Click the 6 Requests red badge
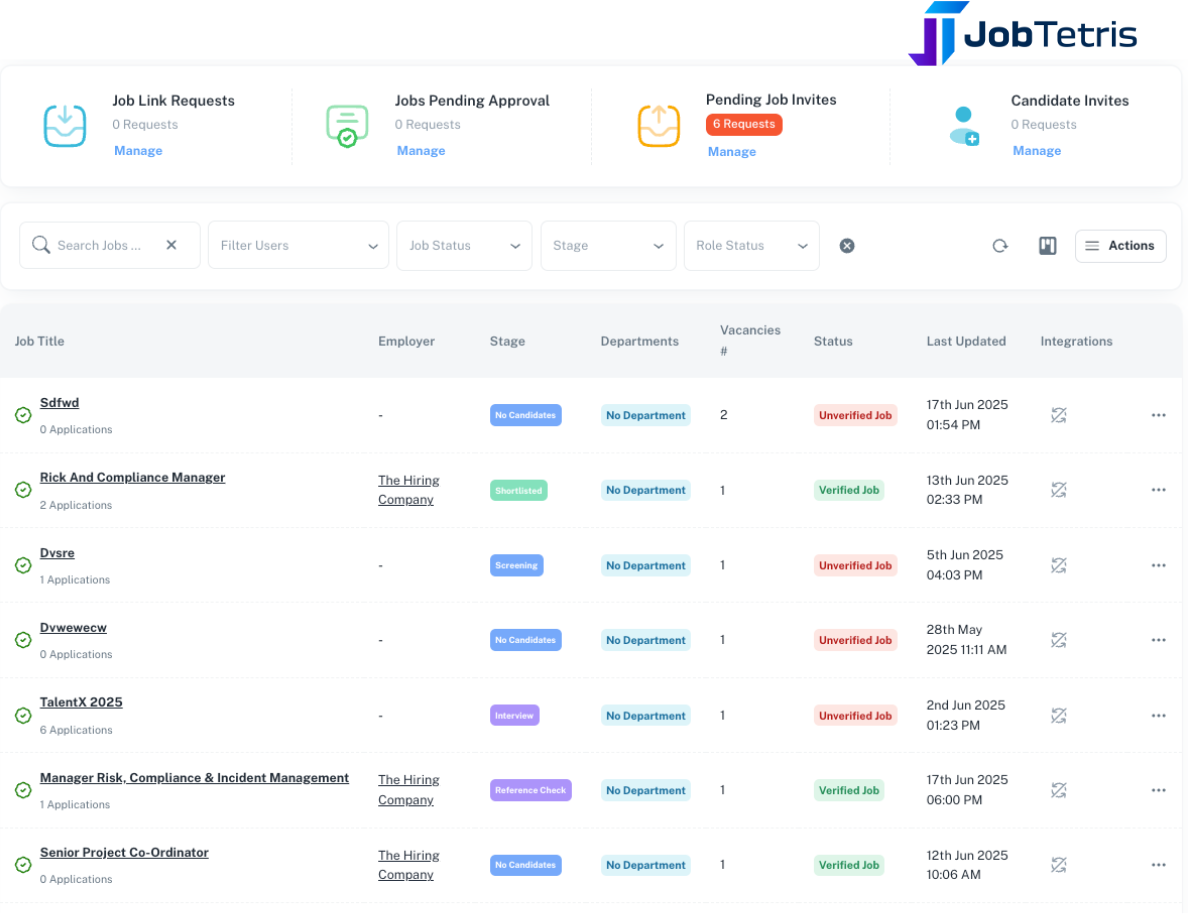 [744, 124]
